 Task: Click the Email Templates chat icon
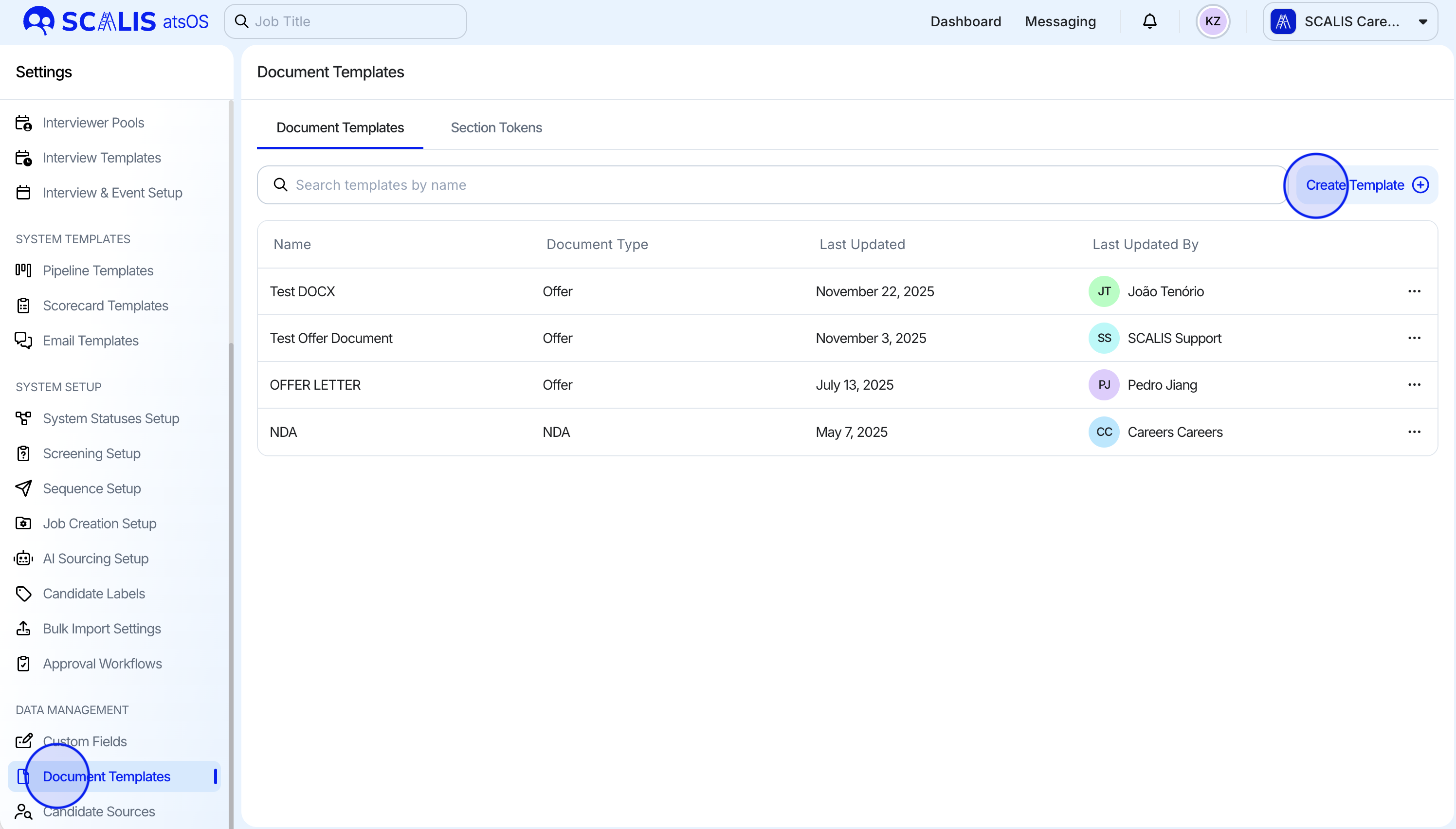[23, 341]
